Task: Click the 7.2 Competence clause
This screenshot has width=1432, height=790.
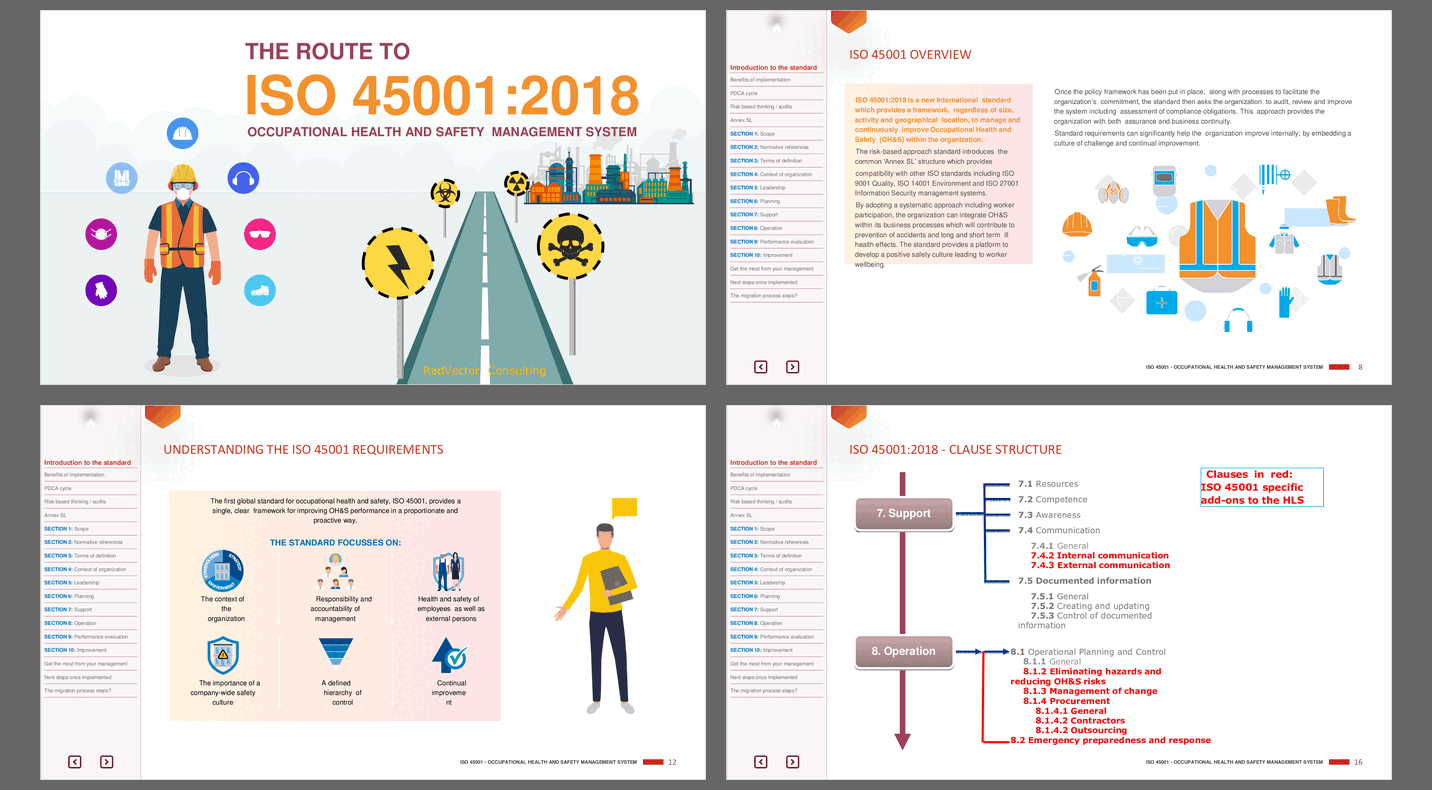Action: (1052, 500)
